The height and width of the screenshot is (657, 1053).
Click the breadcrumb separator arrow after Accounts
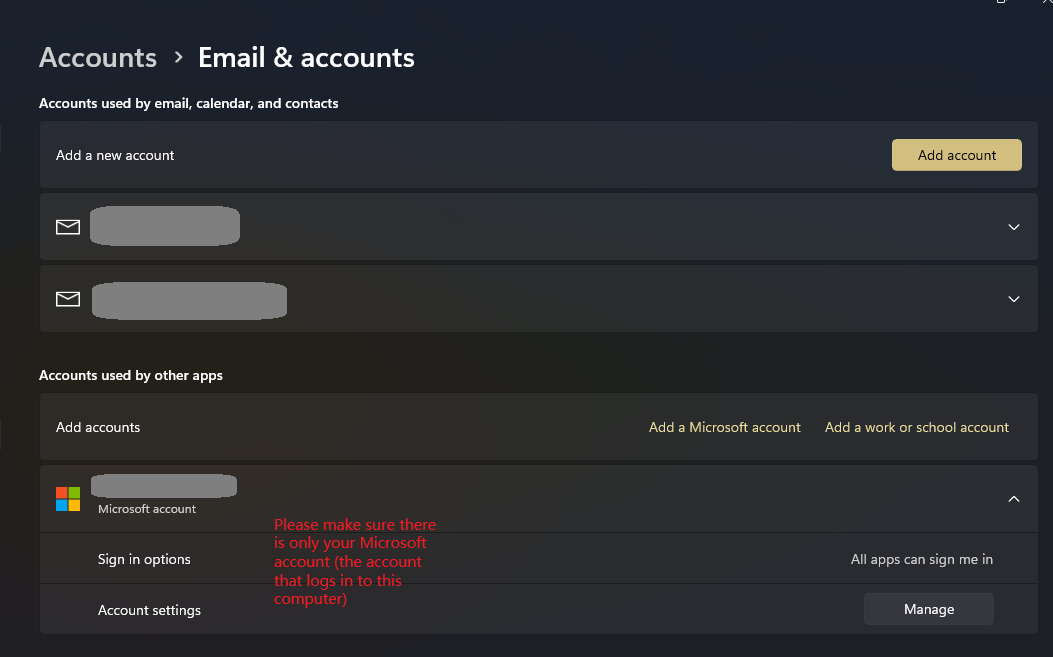click(177, 57)
